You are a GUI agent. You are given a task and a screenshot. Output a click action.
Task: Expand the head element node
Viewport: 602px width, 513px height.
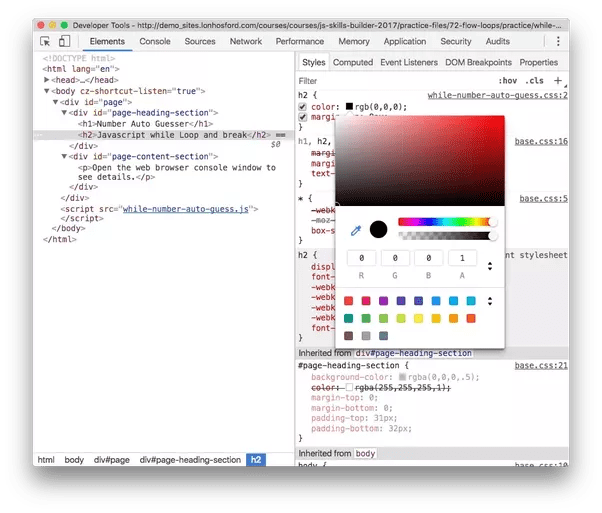point(46,79)
